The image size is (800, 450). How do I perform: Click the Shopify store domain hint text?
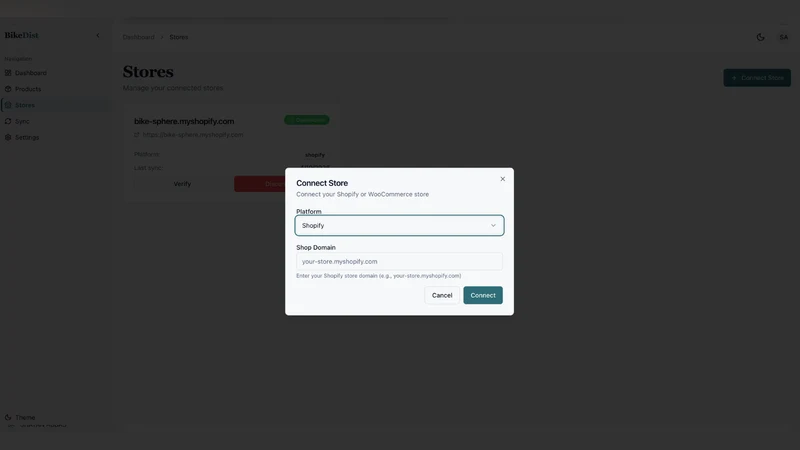[x=379, y=276]
